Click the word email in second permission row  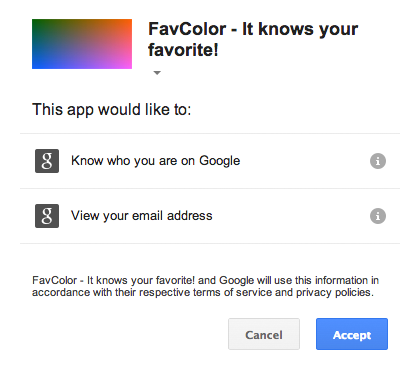point(148,216)
